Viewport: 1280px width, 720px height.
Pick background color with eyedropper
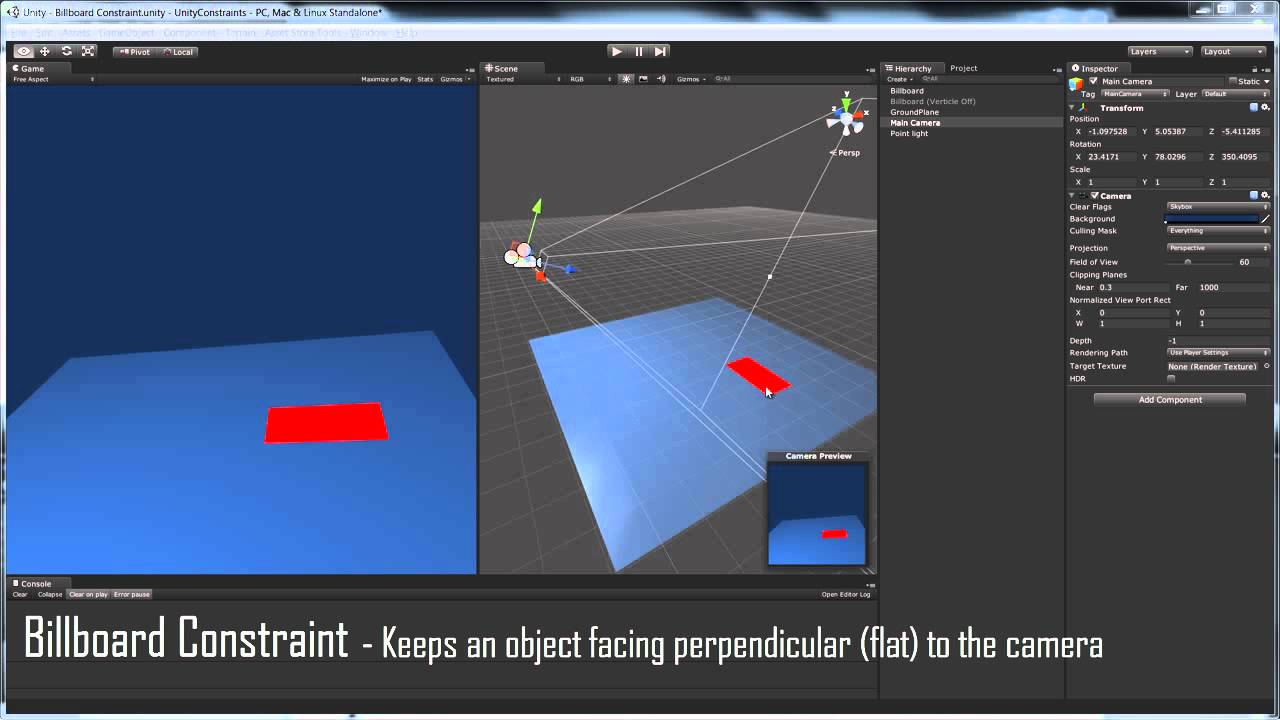click(1265, 219)
